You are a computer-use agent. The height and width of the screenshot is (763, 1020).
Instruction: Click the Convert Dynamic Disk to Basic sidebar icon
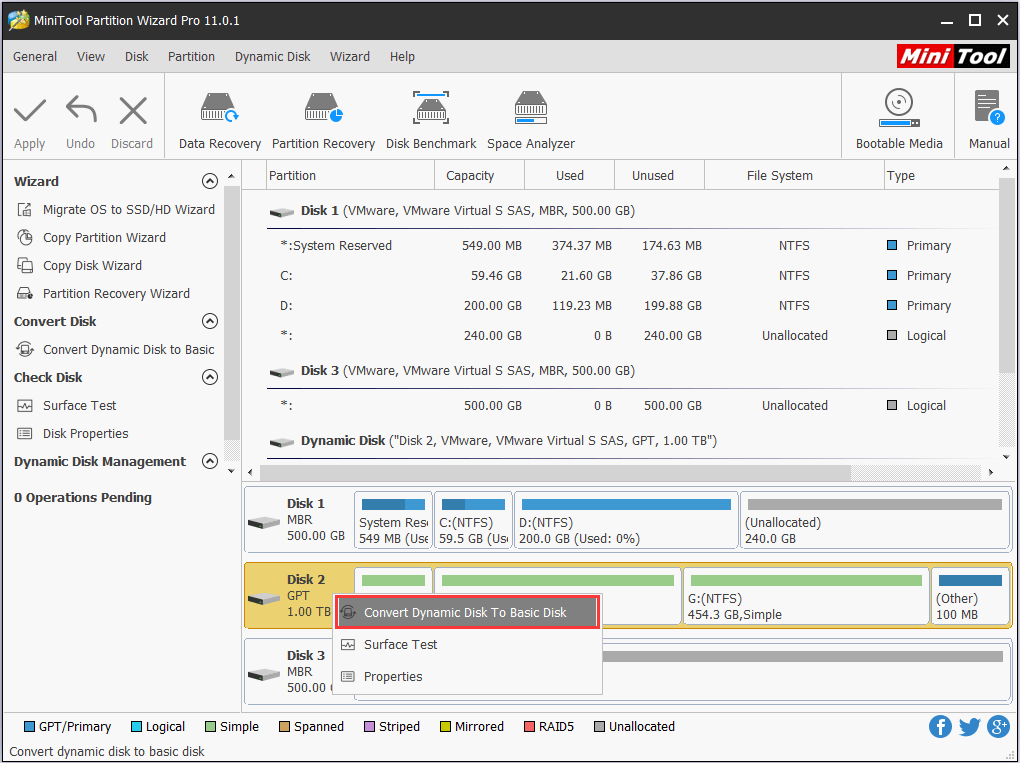25,349
